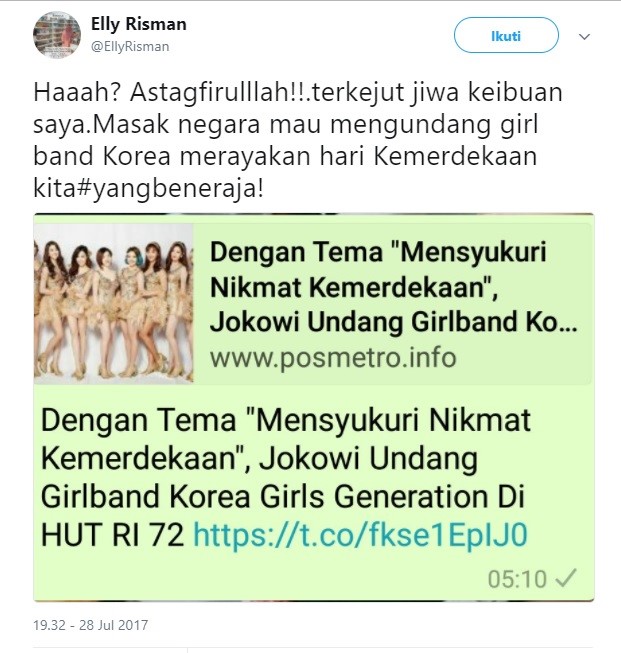The image size is (621, 653).
Task: Click the "Nikmat Kemerdekaan" line in preview card
Action: [354, 287]
